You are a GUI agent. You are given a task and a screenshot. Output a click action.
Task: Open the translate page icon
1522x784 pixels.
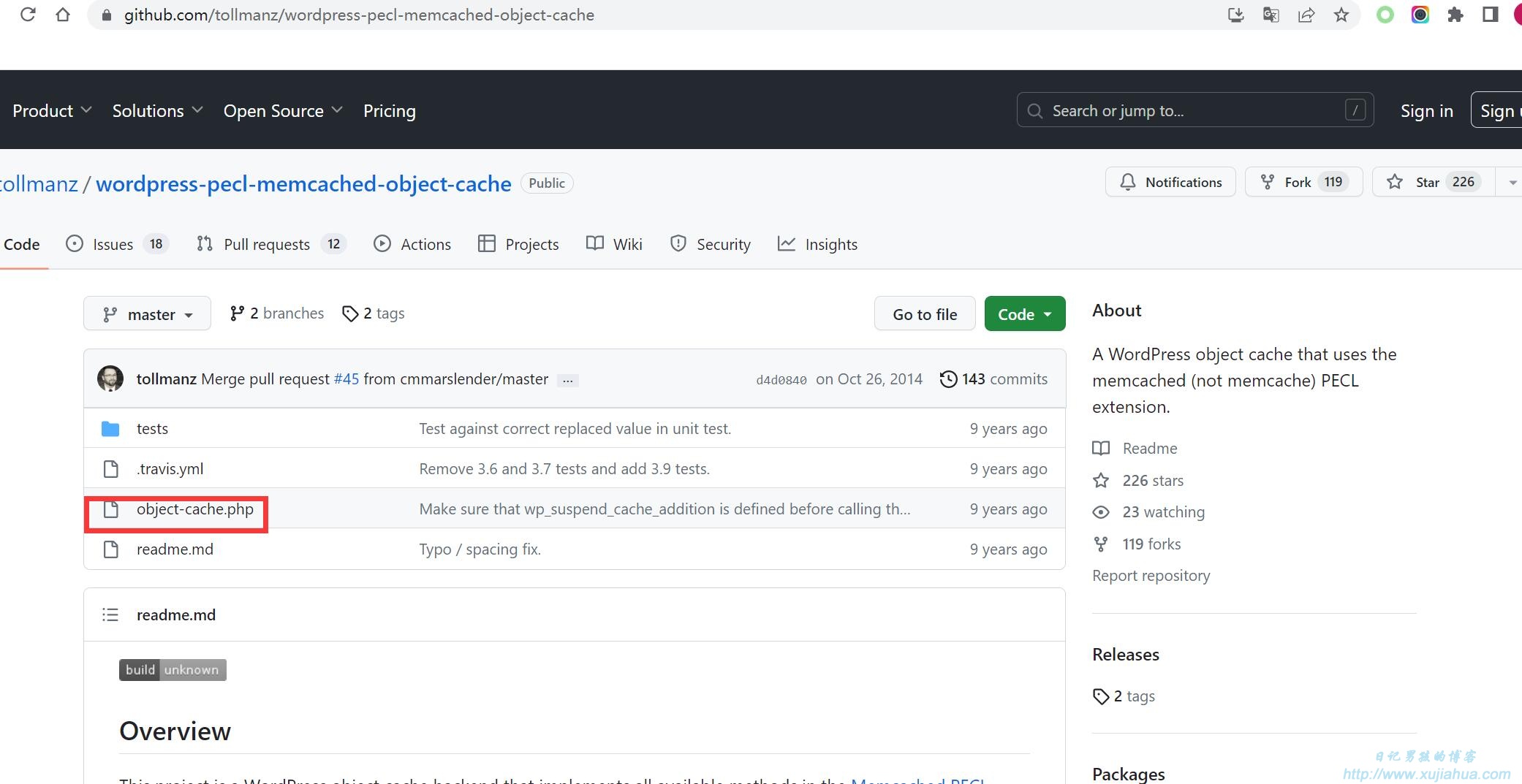[x=1271, y=15]
